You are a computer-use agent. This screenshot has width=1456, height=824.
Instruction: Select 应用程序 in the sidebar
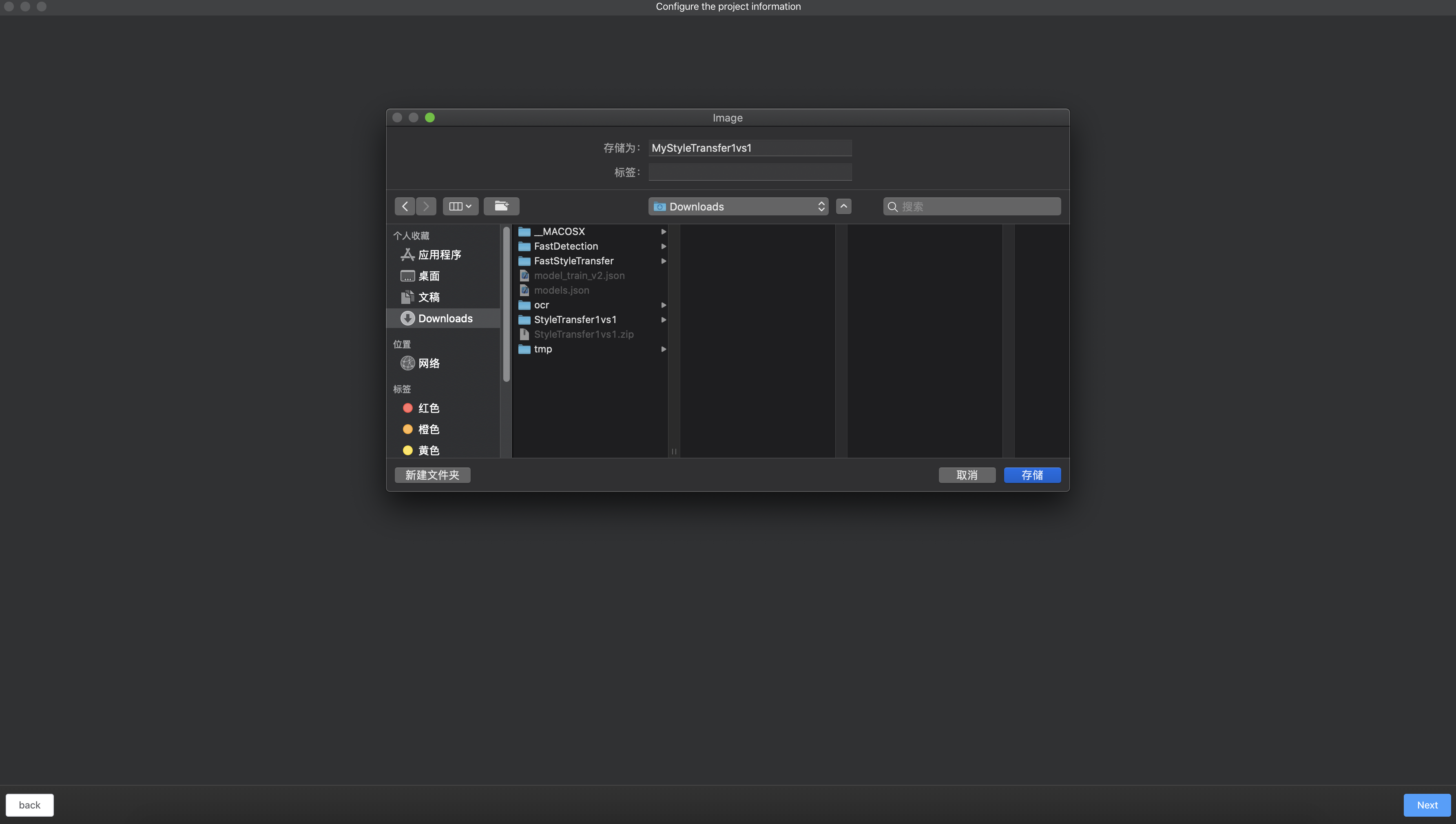439,255
